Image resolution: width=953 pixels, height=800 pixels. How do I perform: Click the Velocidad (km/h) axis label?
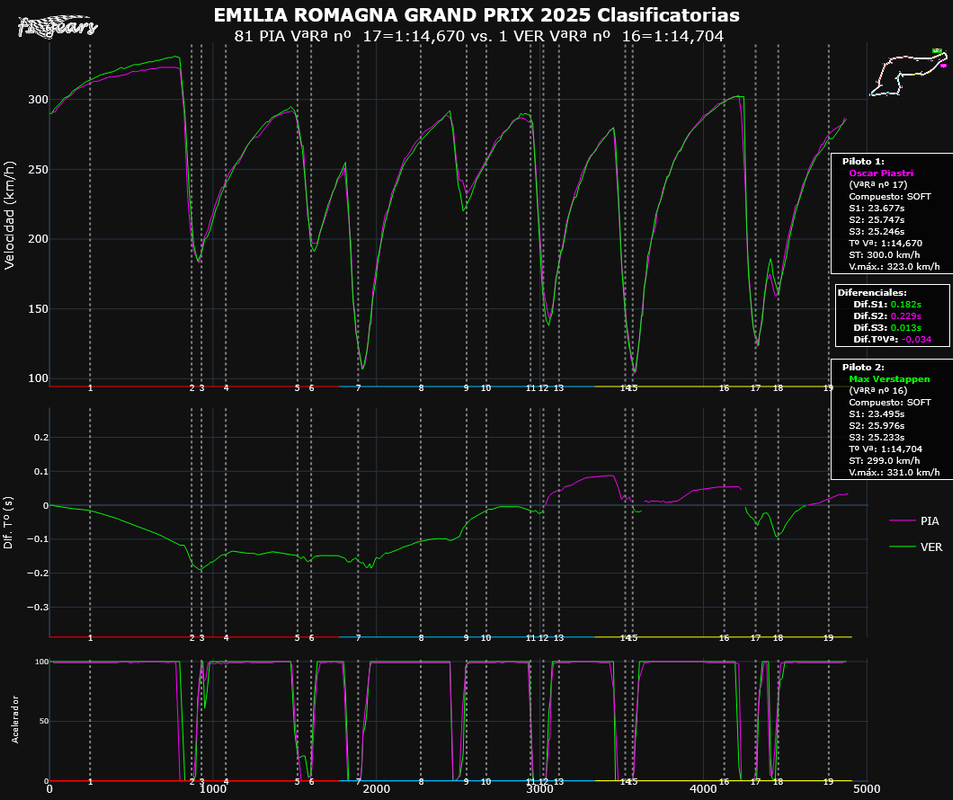tap(9, 216)
